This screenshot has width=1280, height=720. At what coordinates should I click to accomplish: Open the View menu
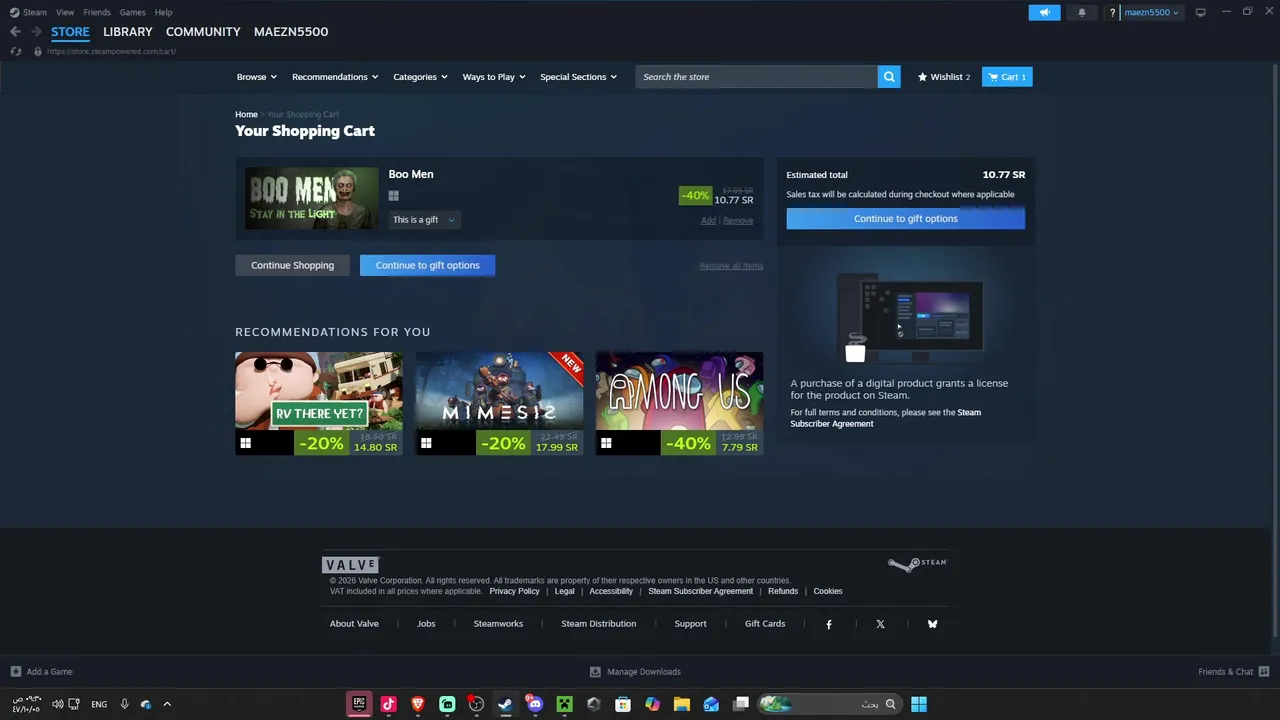point(65,12)
